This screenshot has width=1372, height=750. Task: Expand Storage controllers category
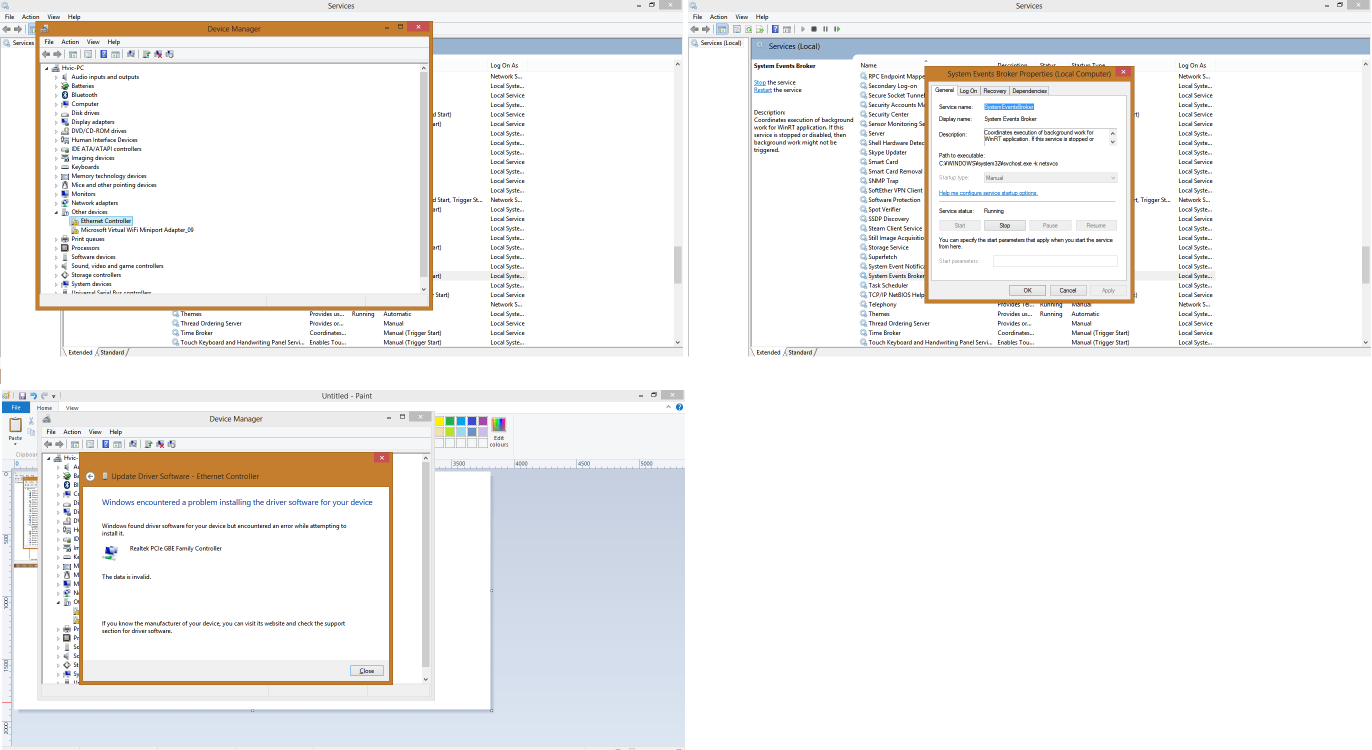point(57,275)
